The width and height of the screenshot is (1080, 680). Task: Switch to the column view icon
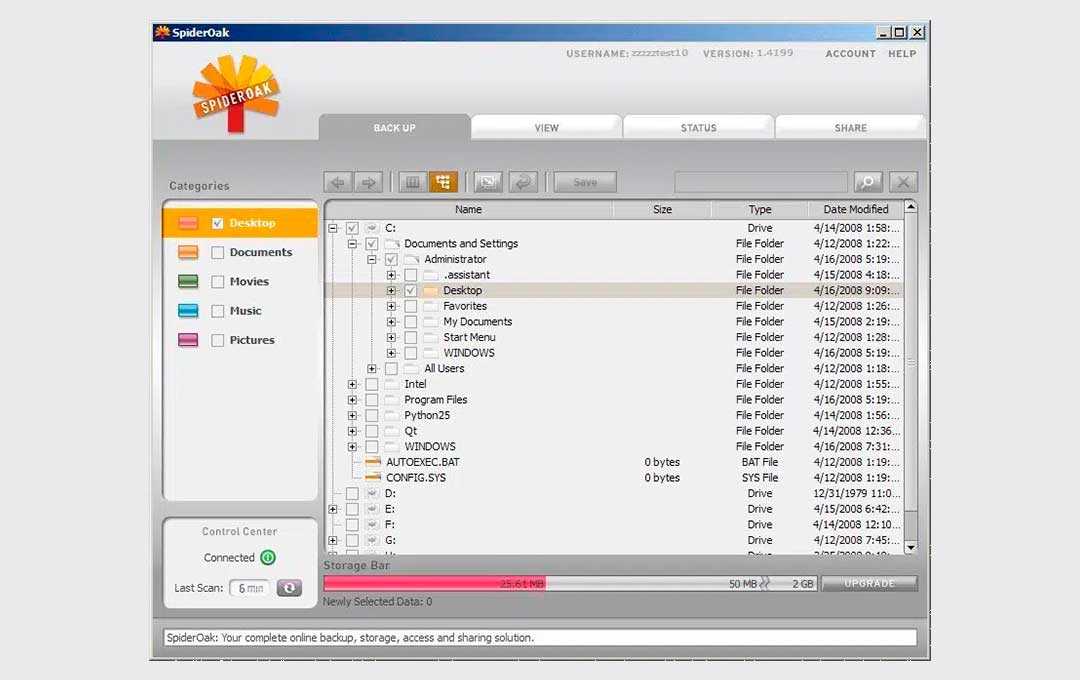pos(413,182)
